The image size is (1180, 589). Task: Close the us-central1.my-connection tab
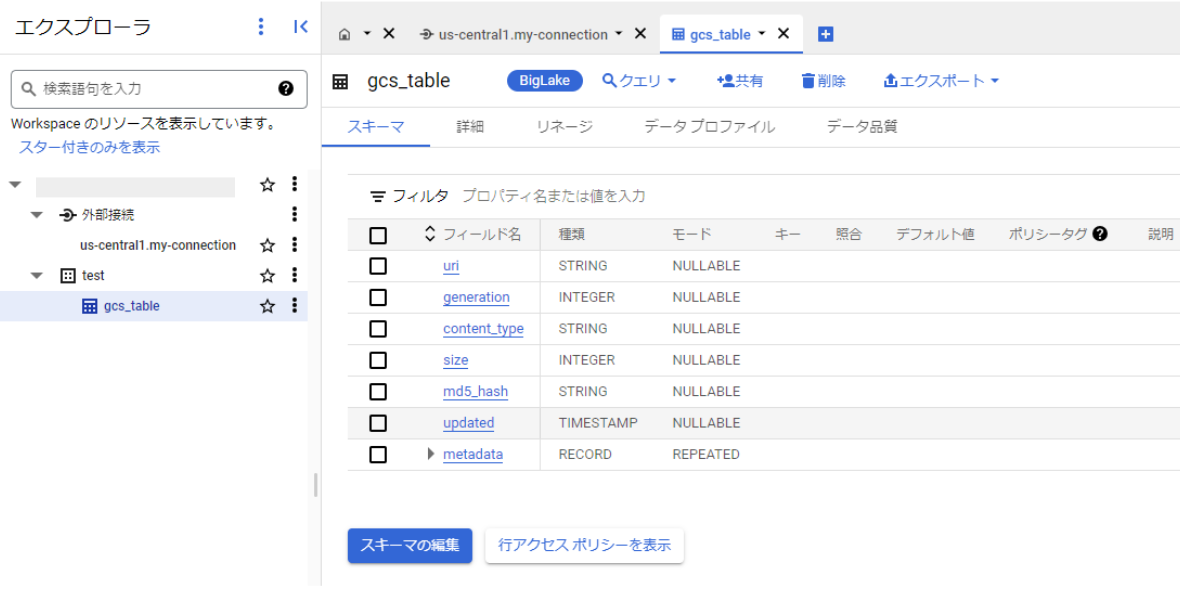point(640,34)
